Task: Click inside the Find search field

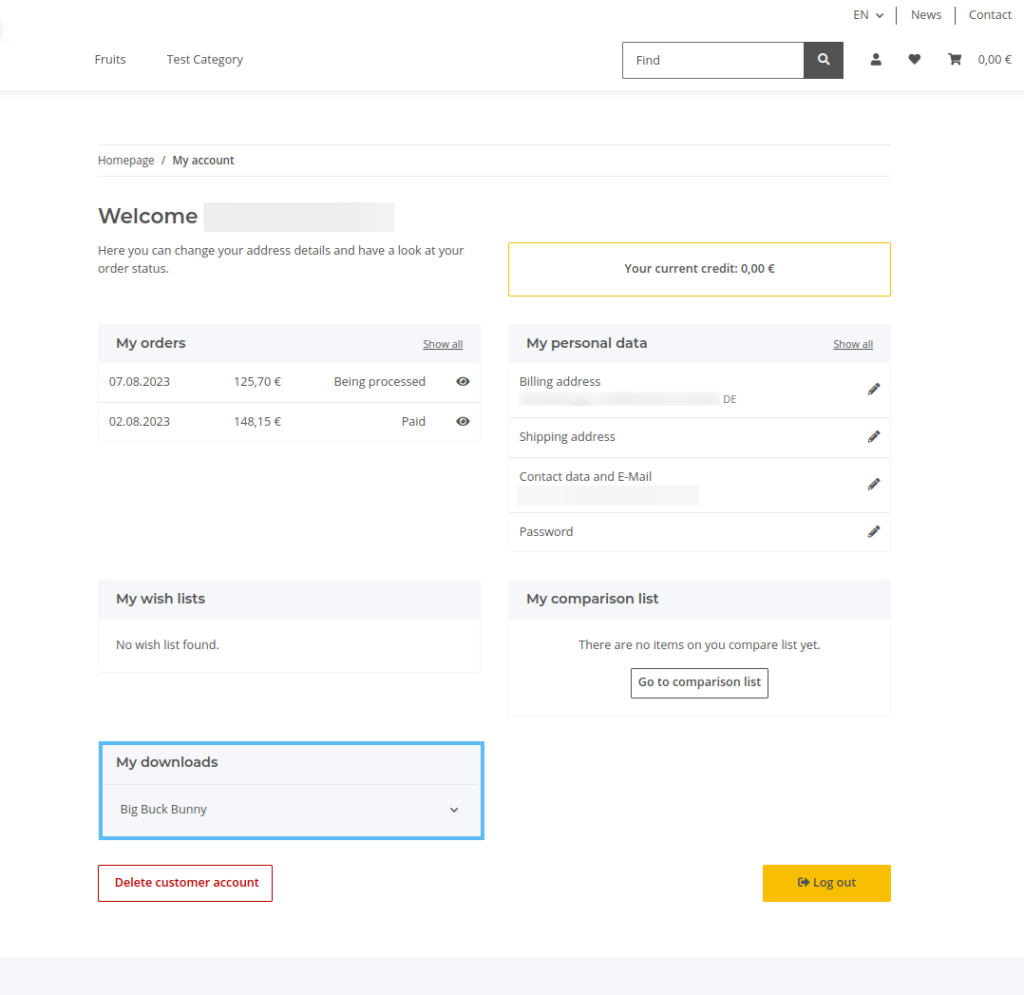Action: 712,60
